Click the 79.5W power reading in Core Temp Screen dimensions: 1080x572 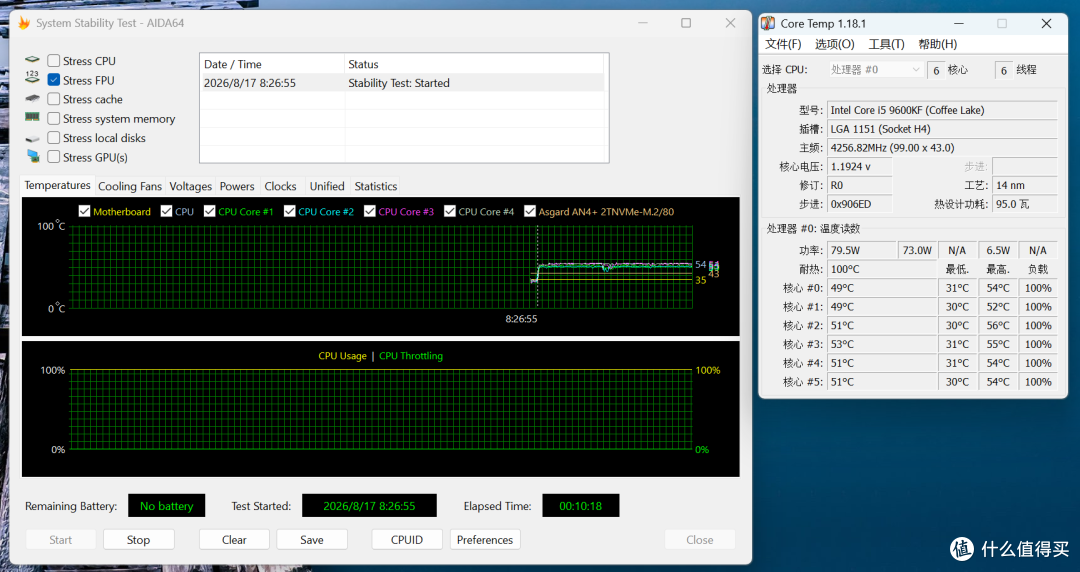862,250
